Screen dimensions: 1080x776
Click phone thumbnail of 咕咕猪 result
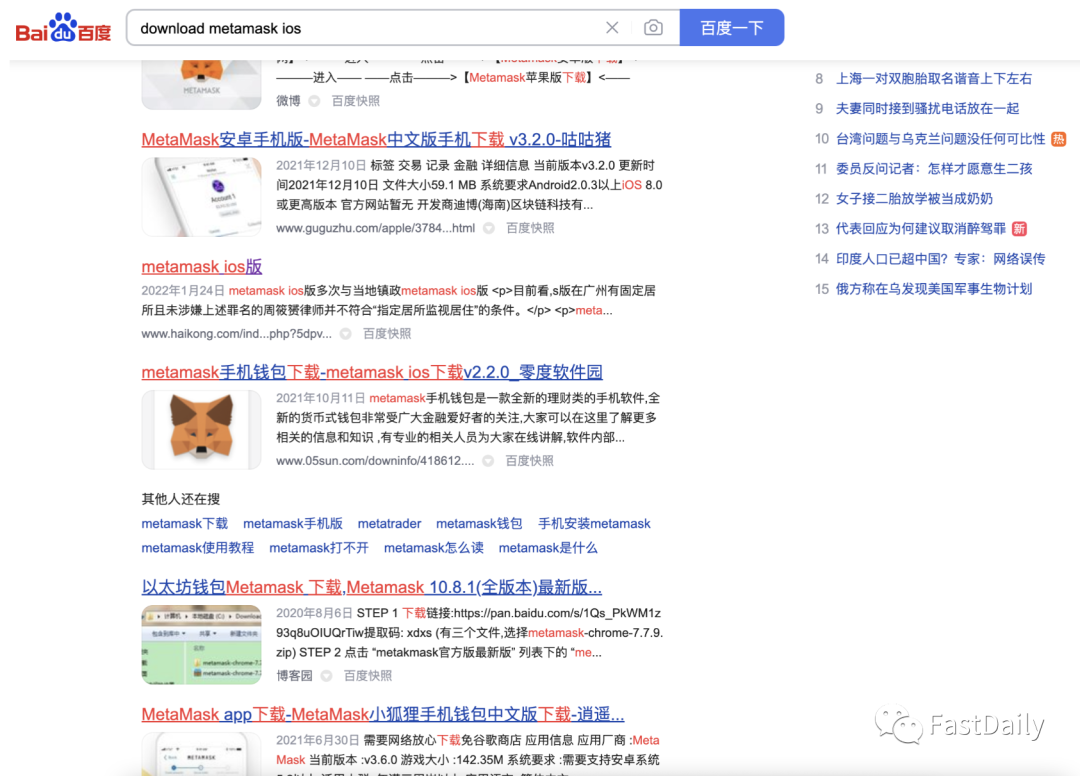[201, 197]
